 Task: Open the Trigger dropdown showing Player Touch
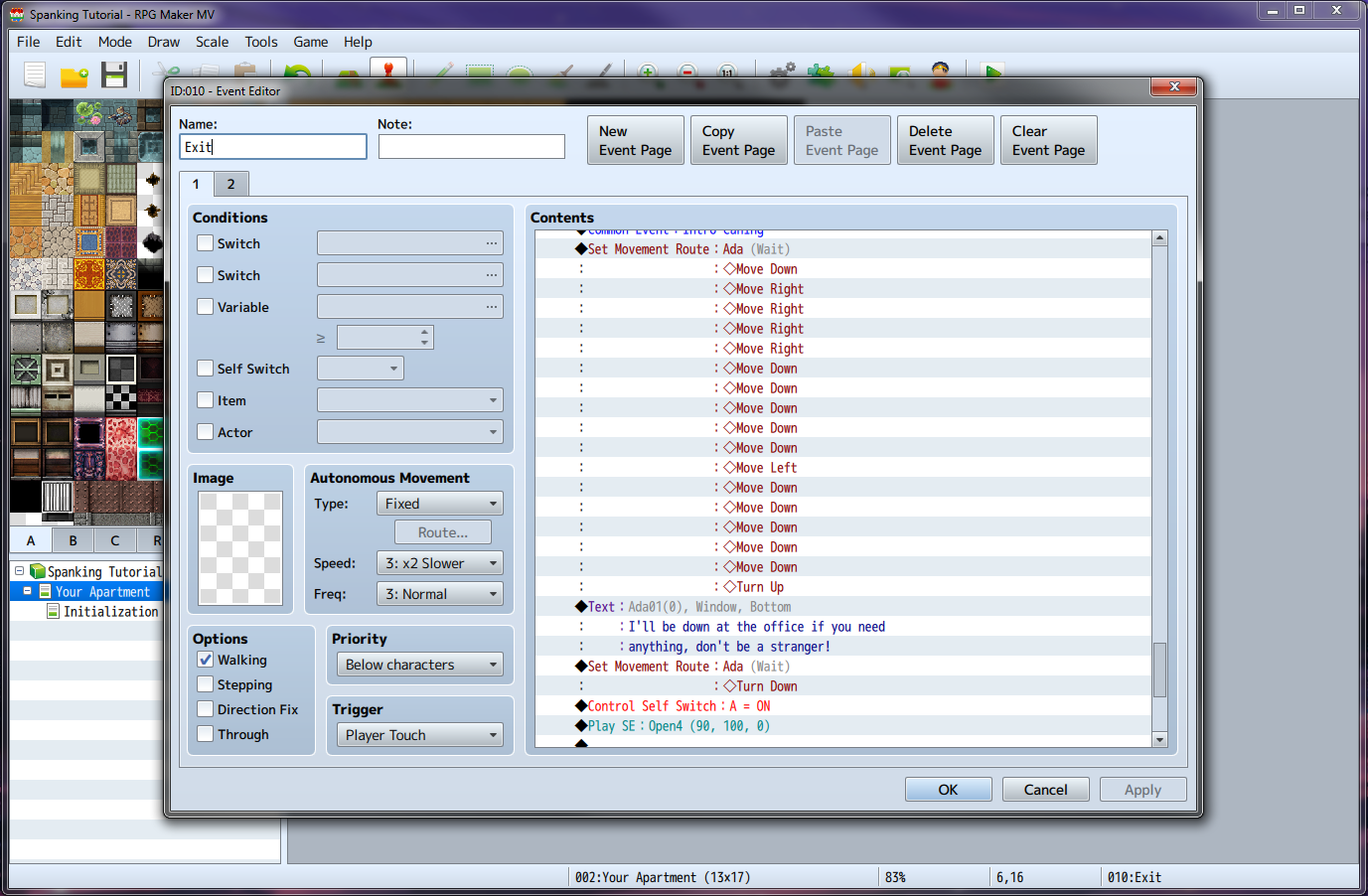pyautogui.click(x=420, y=735)
